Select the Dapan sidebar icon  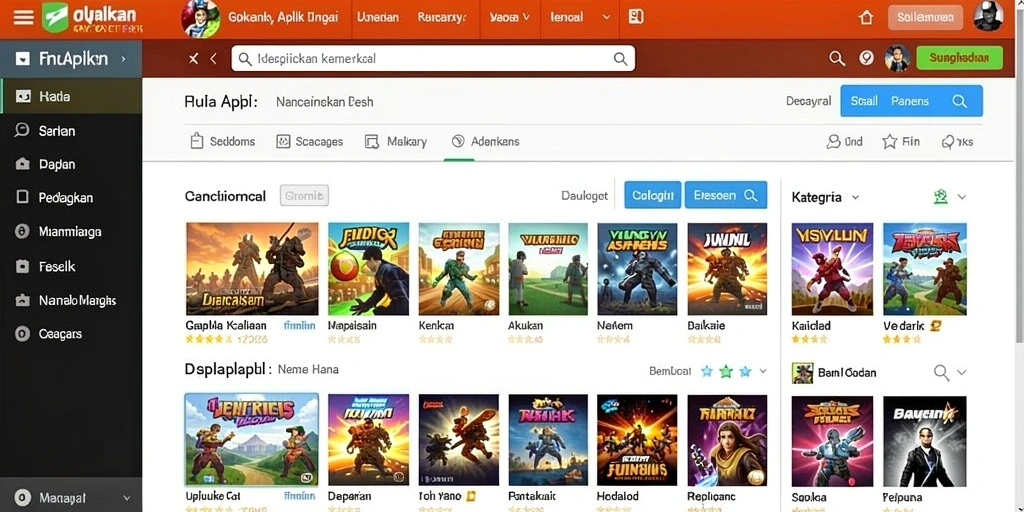click(x=23, y=164)
